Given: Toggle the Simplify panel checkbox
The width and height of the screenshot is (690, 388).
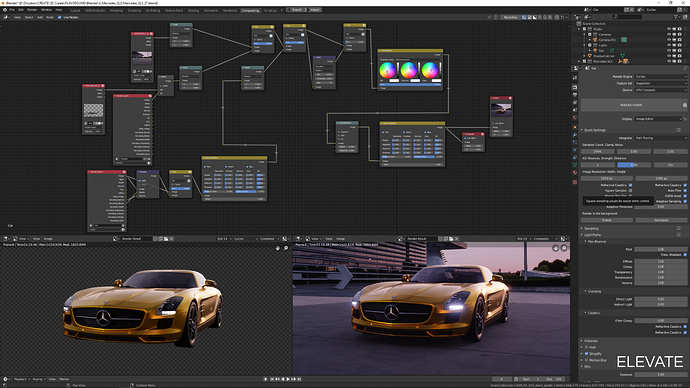Looking at the screenshot, I should pos(587,353).
